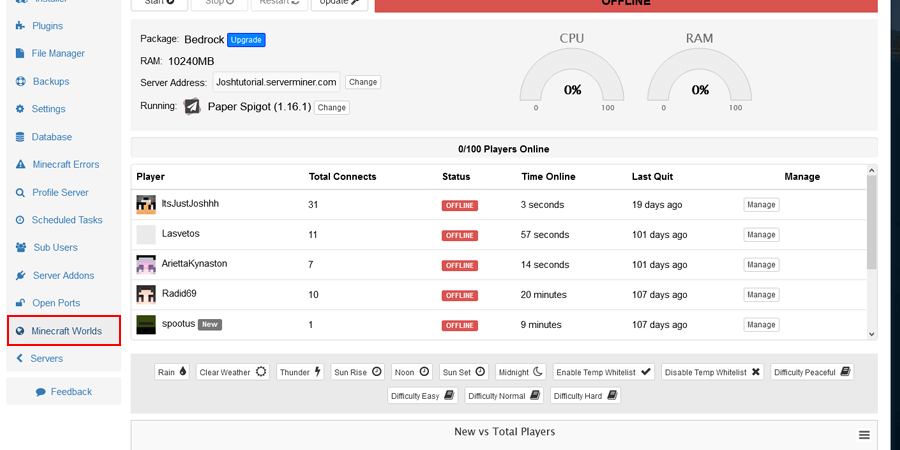View Minecraft Errors page
The height and width of the screenshot is (450, 900).
coord(66,165)
